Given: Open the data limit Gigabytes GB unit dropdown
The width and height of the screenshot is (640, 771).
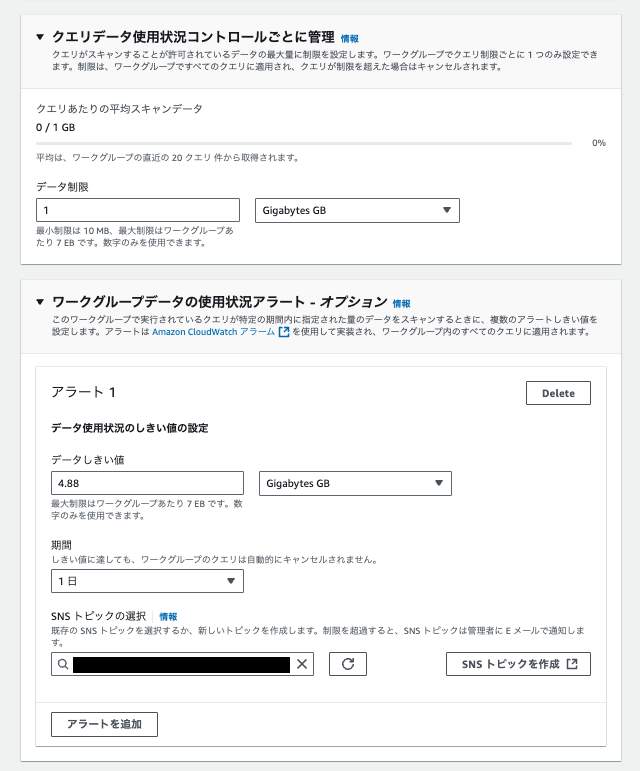Looking at the screenshot, I should [x=357, y=210].
